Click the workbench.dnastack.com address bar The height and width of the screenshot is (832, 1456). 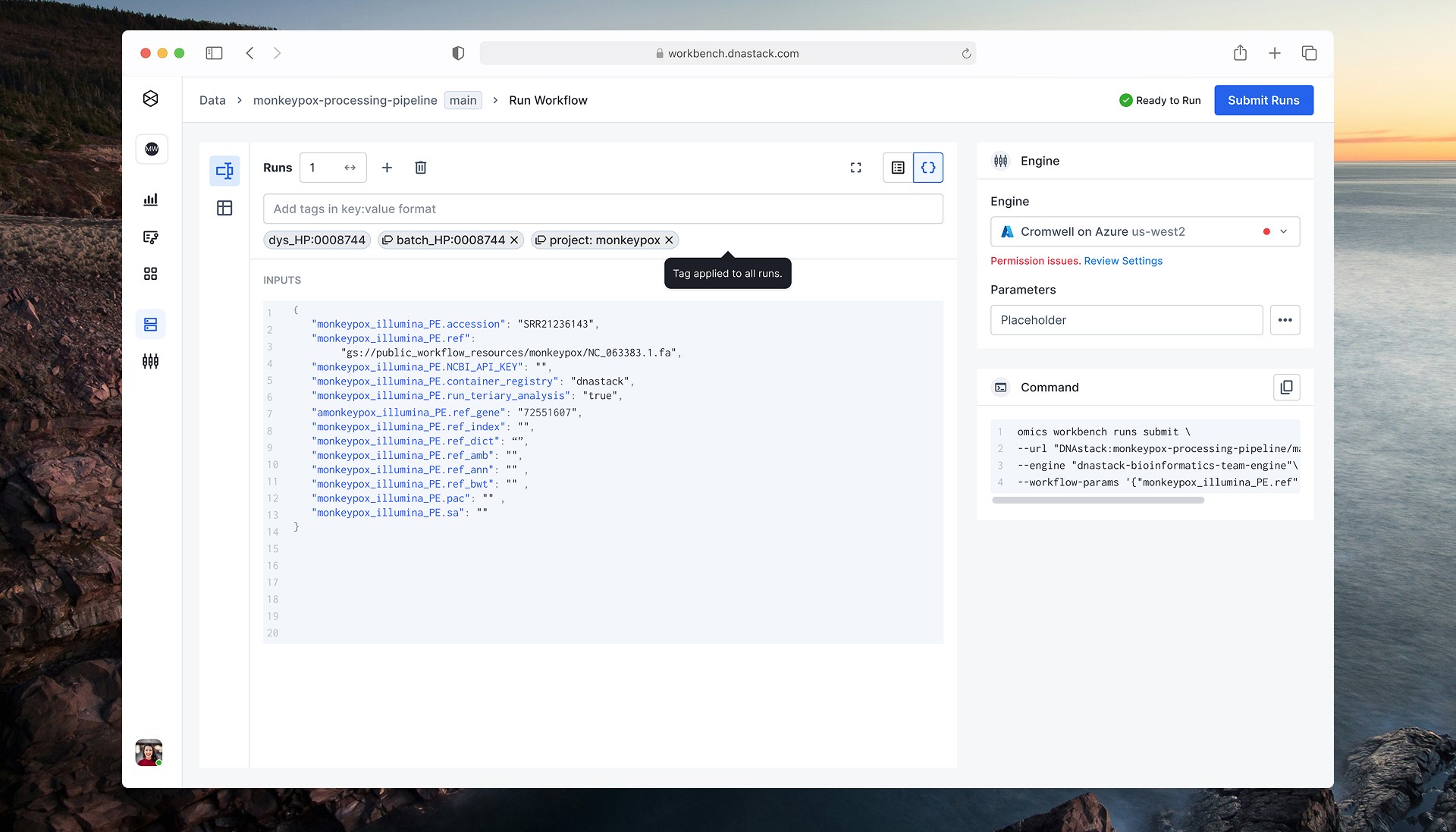(727, 53)
